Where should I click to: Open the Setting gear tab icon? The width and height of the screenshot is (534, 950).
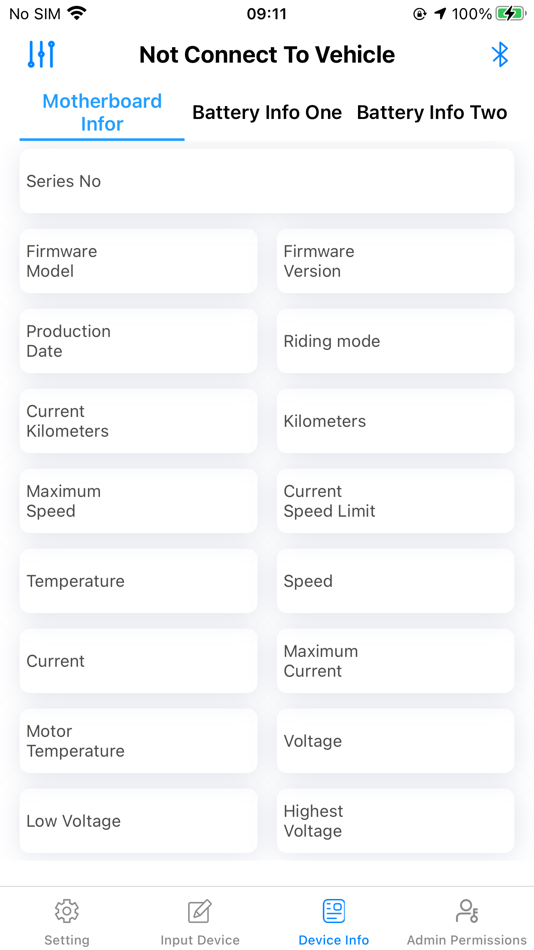[67, 911]
